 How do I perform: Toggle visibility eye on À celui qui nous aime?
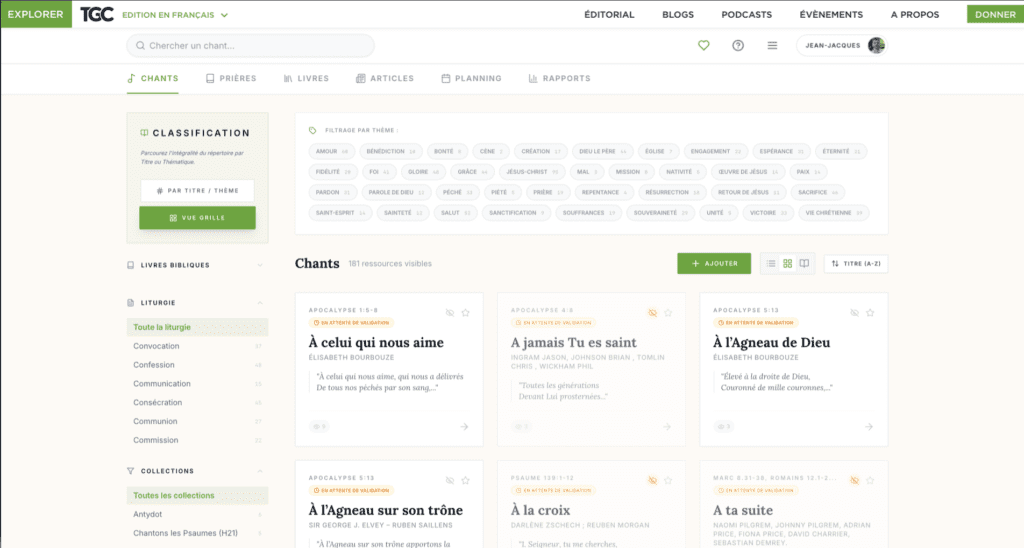coord(450,313)
